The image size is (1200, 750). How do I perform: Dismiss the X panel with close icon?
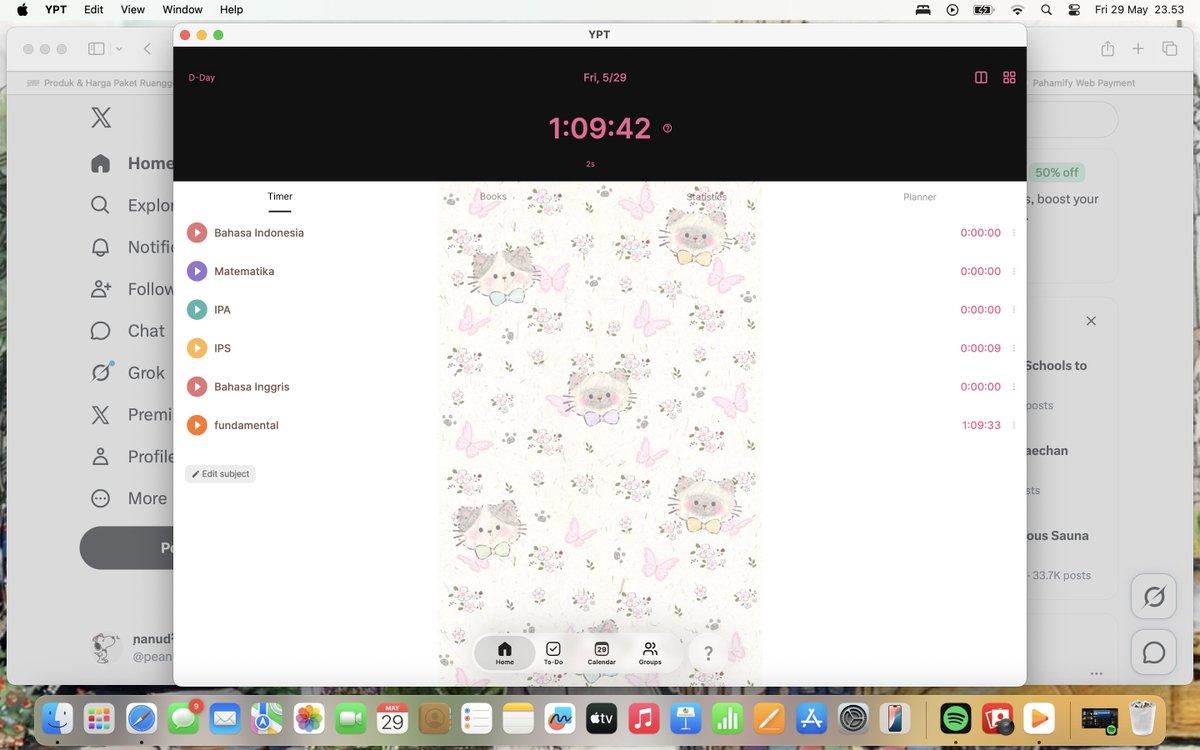pyautogui.click(x=1091, y=321)
